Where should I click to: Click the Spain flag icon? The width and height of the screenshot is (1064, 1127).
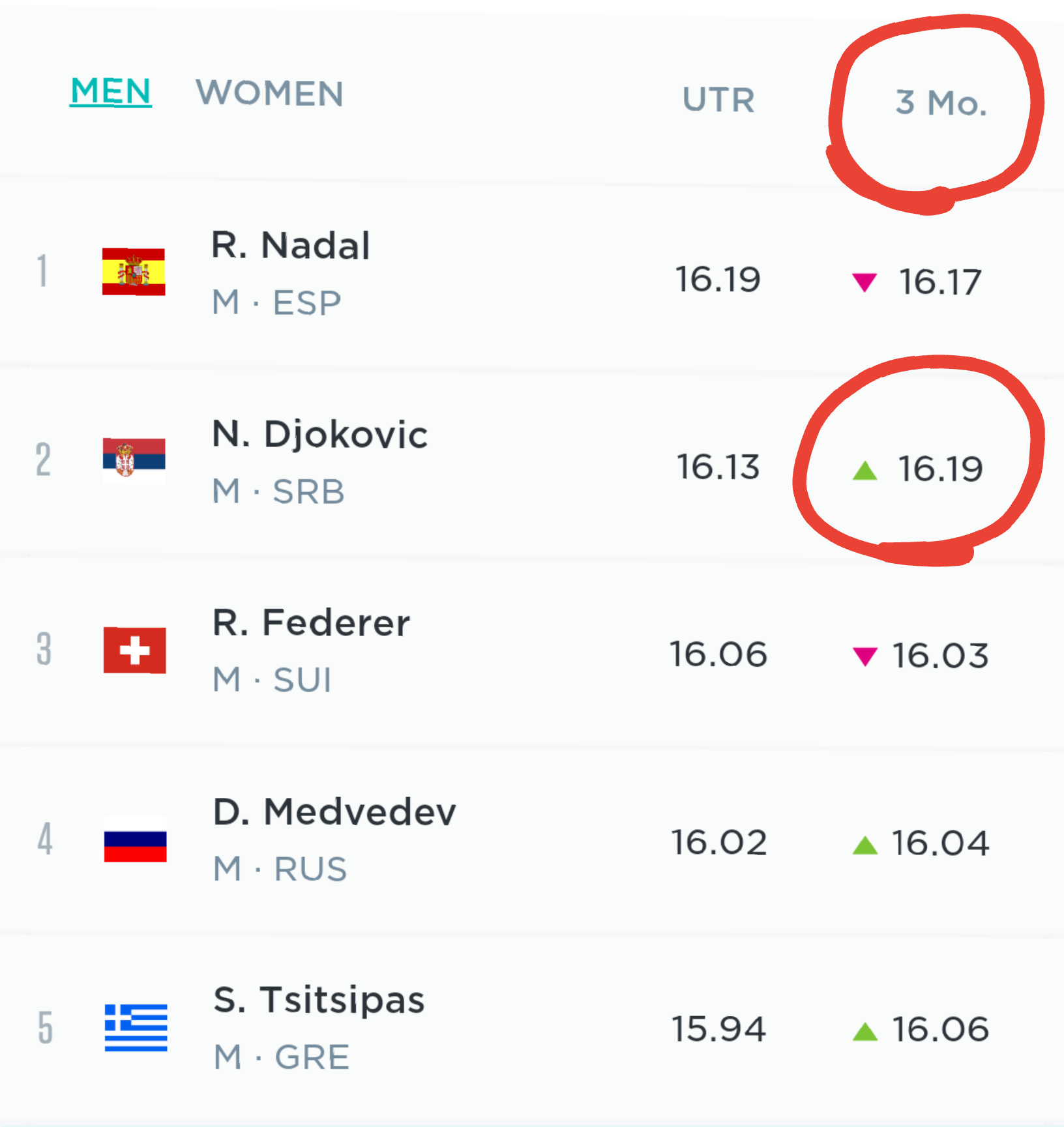click(134, 272)
